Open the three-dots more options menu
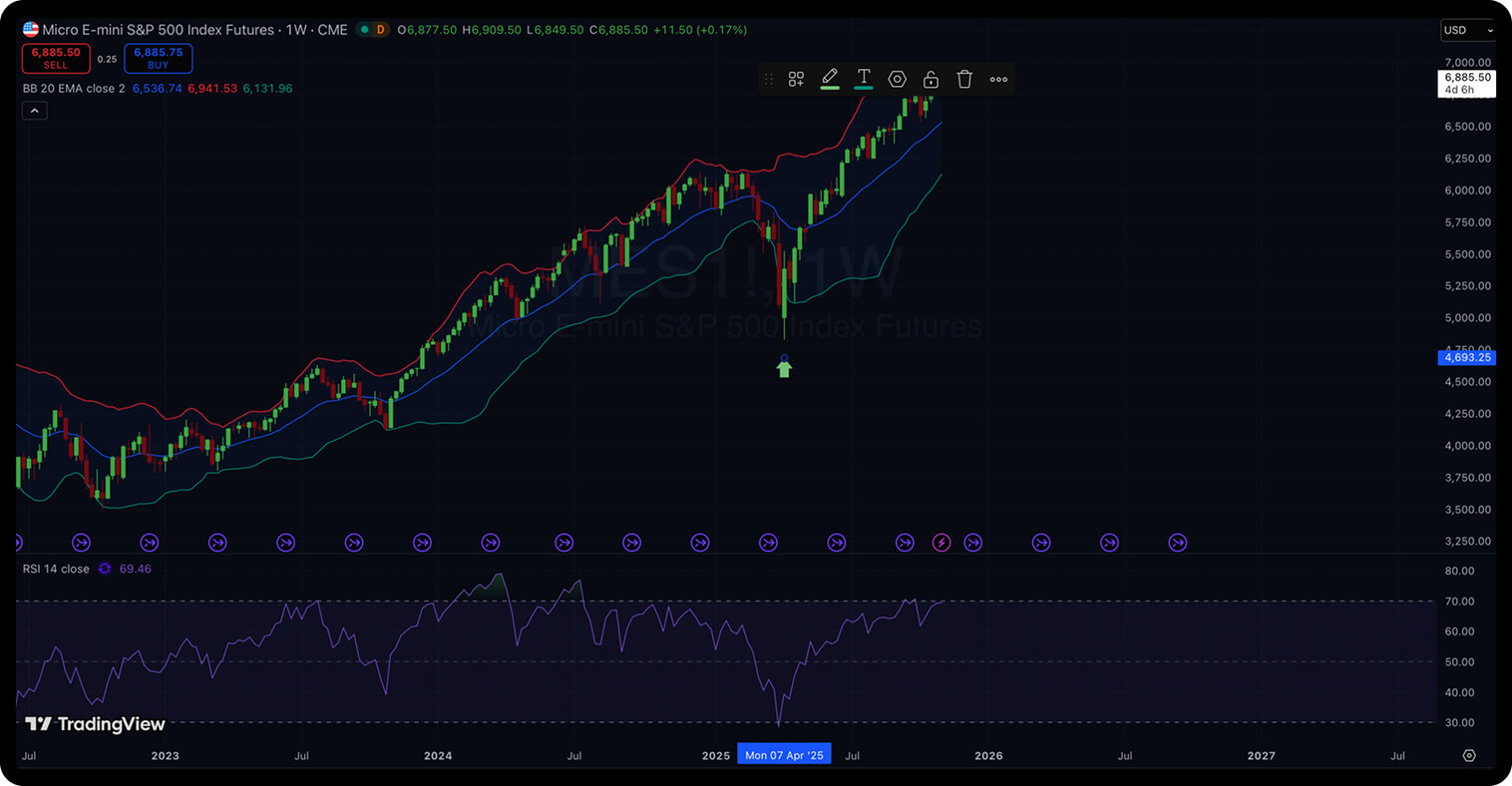This screenshot has width=1512, height=786. [x=998, y=80]
